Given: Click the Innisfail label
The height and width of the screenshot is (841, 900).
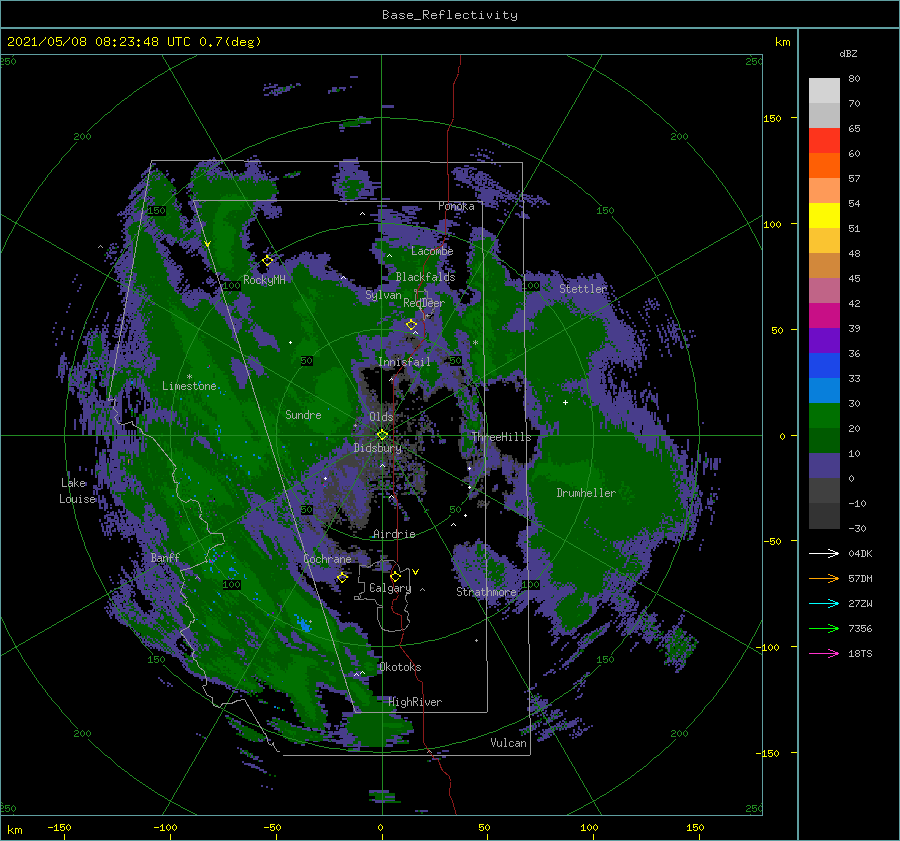Looking at the screenshot, I should coord(404,362).
